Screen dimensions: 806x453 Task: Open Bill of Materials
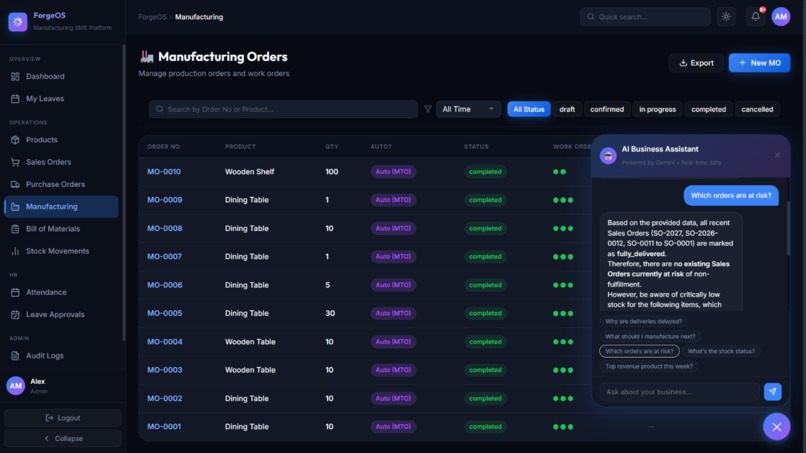[62, 229]
